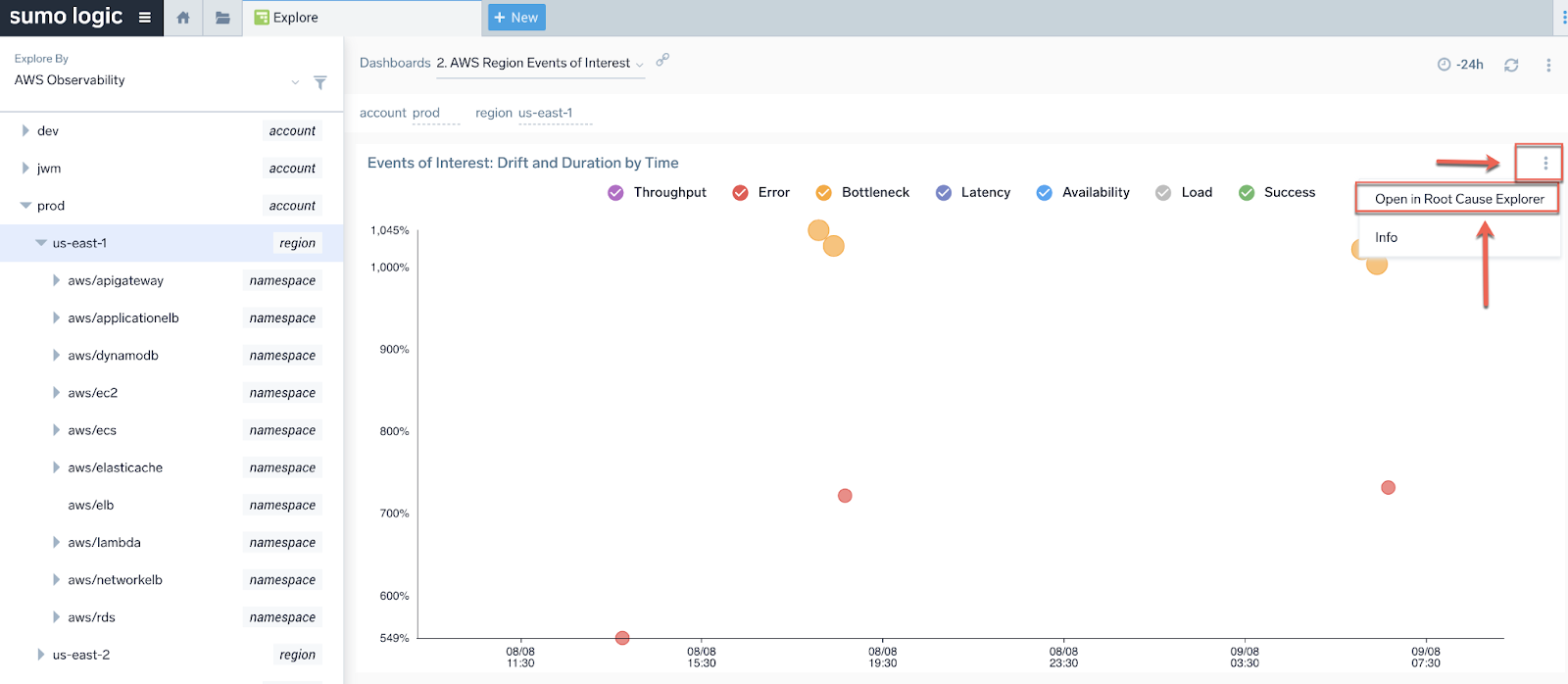This screenshot has height=684, width=1568.
Task: Click the panel title Events of Interest
Action: 522,163
